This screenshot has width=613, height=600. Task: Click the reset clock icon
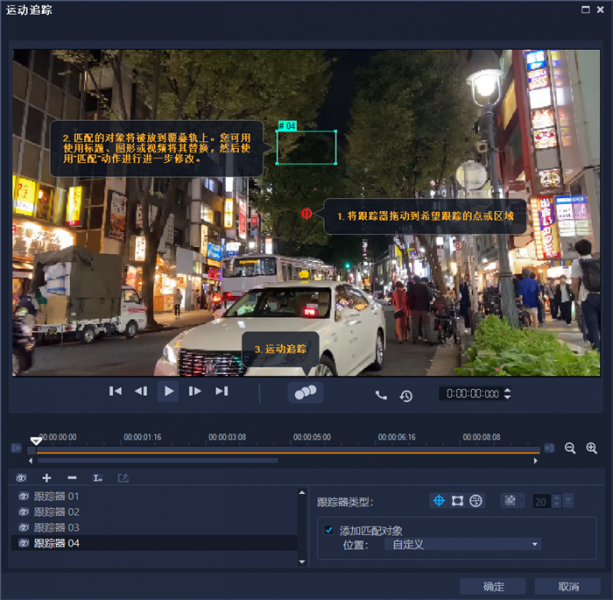pos(406,396)
